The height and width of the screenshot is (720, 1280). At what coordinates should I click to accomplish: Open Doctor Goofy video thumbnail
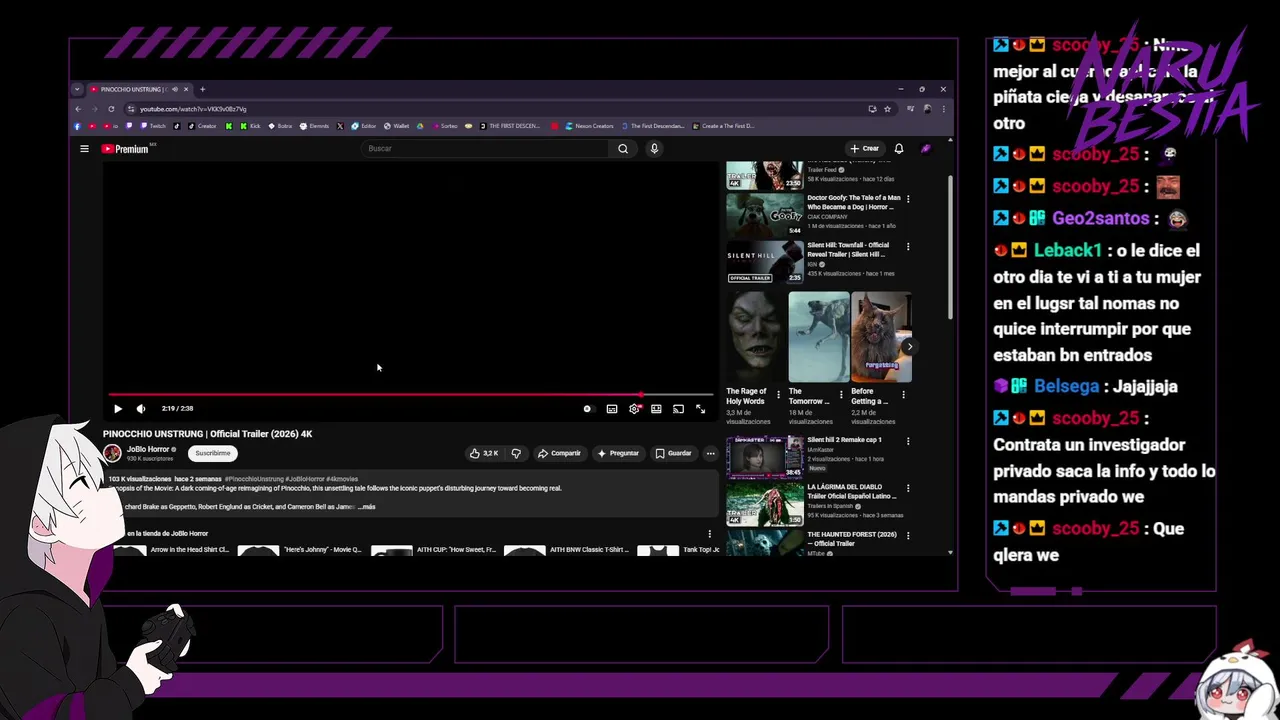[x=764, y=215]
